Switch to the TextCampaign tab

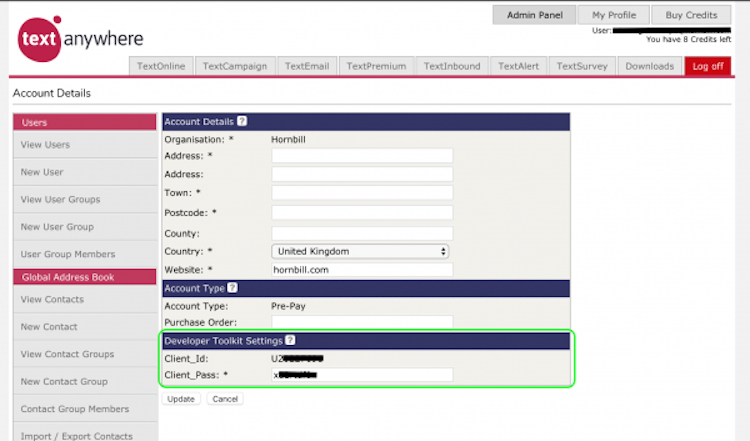[235, 66]
